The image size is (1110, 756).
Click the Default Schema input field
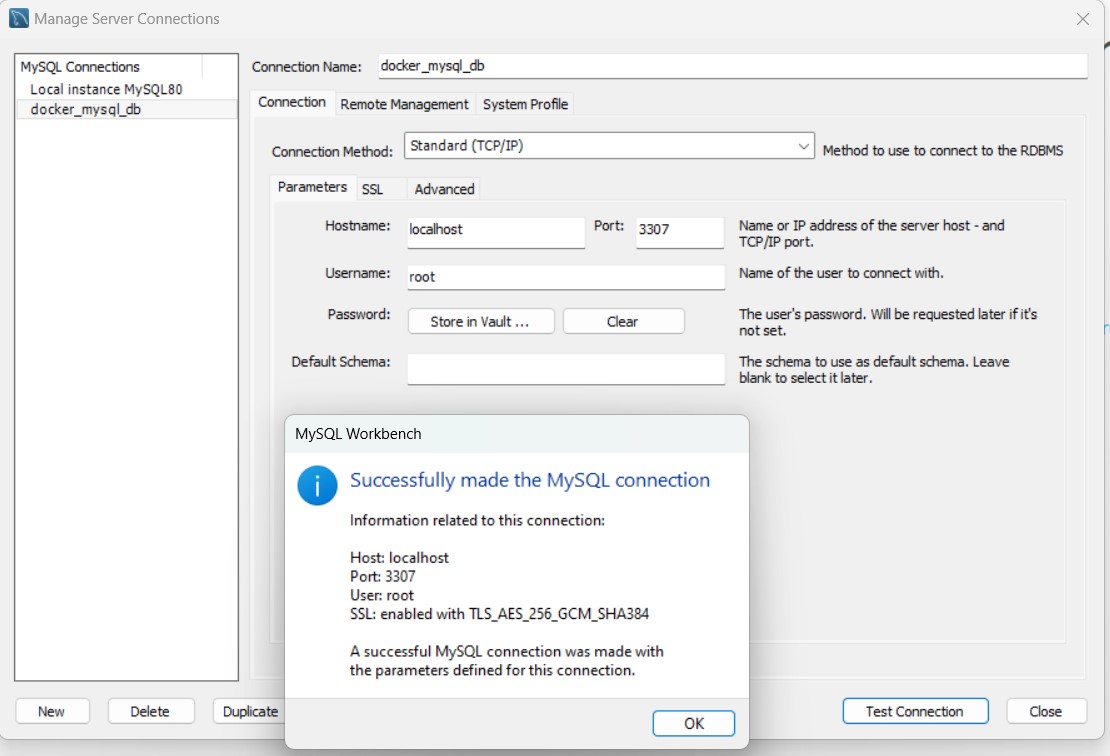click(565, 368)
